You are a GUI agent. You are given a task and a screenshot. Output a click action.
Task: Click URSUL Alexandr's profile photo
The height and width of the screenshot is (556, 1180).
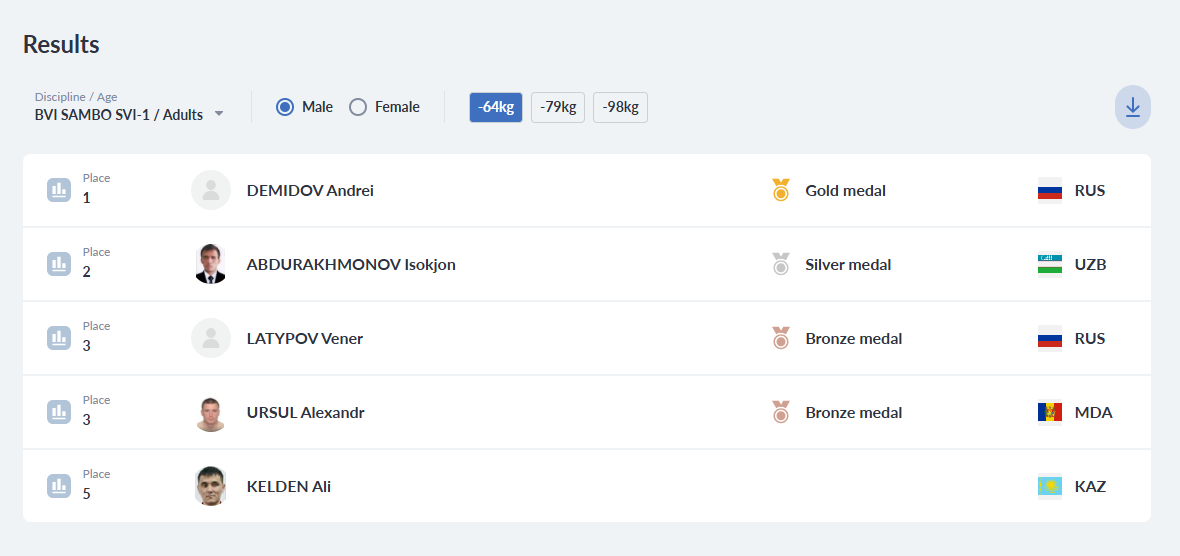pyautogui.click(x=210, y=412)
